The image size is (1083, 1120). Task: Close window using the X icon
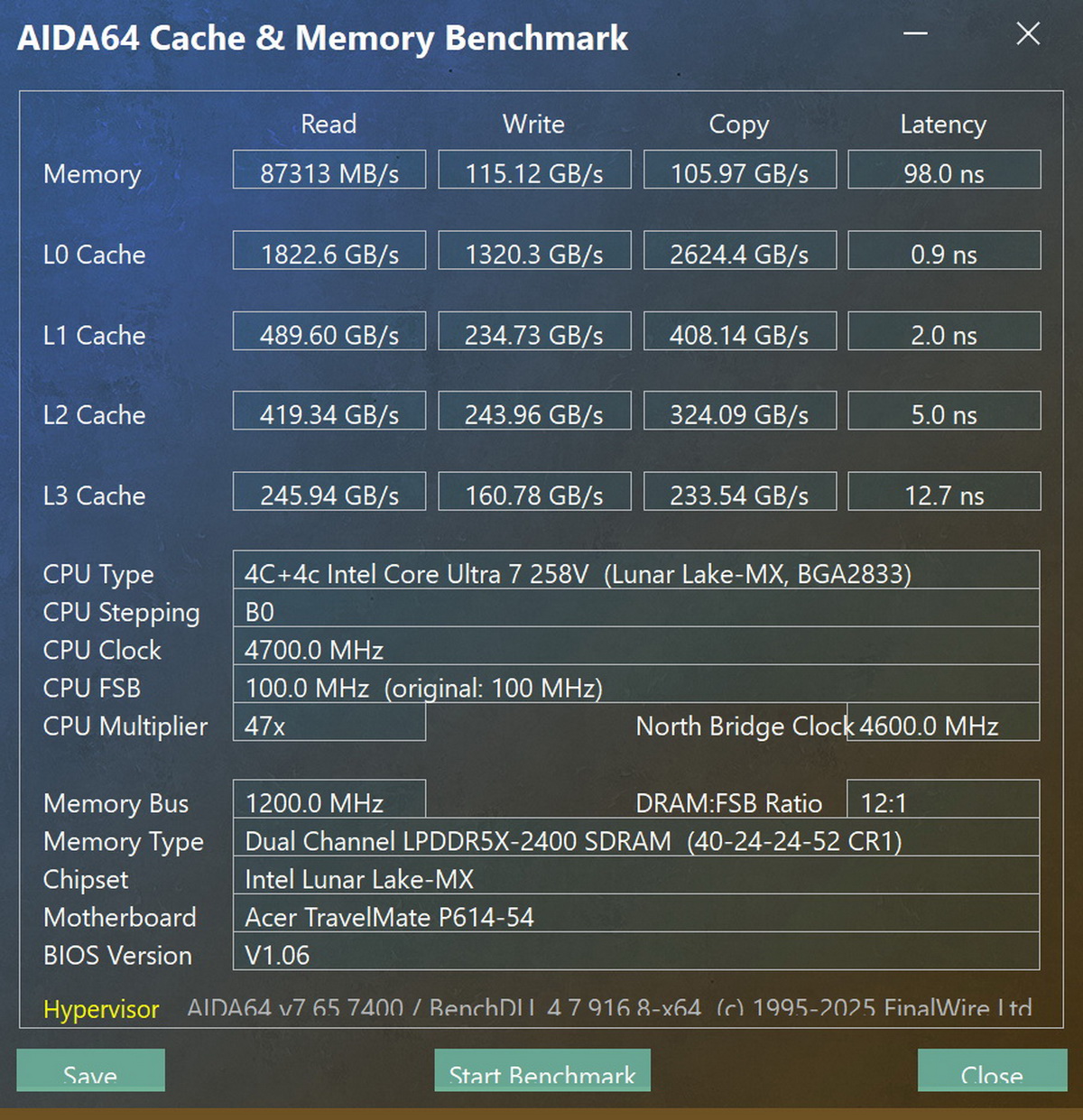click(x=1028, y=34)
